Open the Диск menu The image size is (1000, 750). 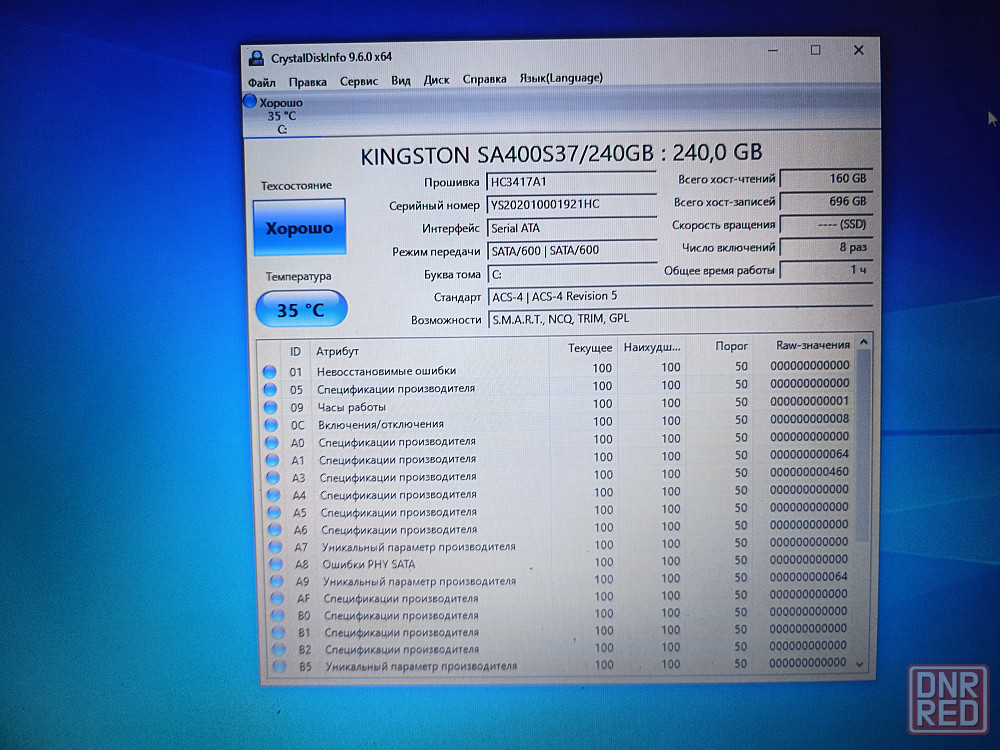coord(436,80)
